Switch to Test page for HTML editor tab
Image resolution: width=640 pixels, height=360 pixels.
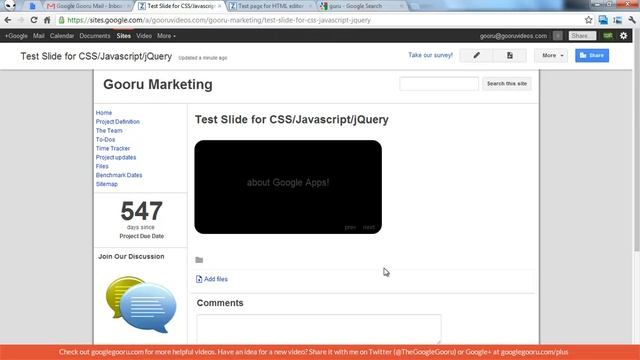point(270,6)
